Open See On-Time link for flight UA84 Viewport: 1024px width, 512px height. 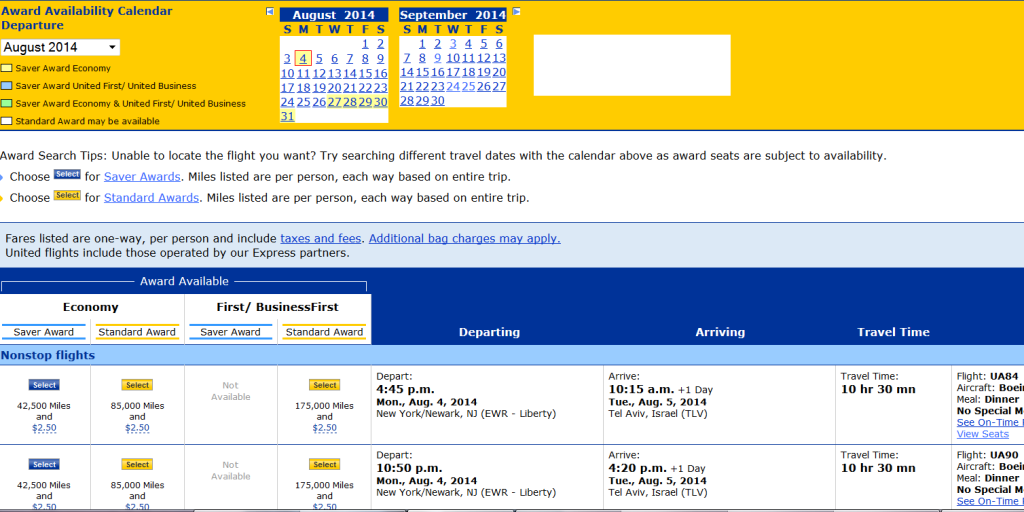point(990,423)
